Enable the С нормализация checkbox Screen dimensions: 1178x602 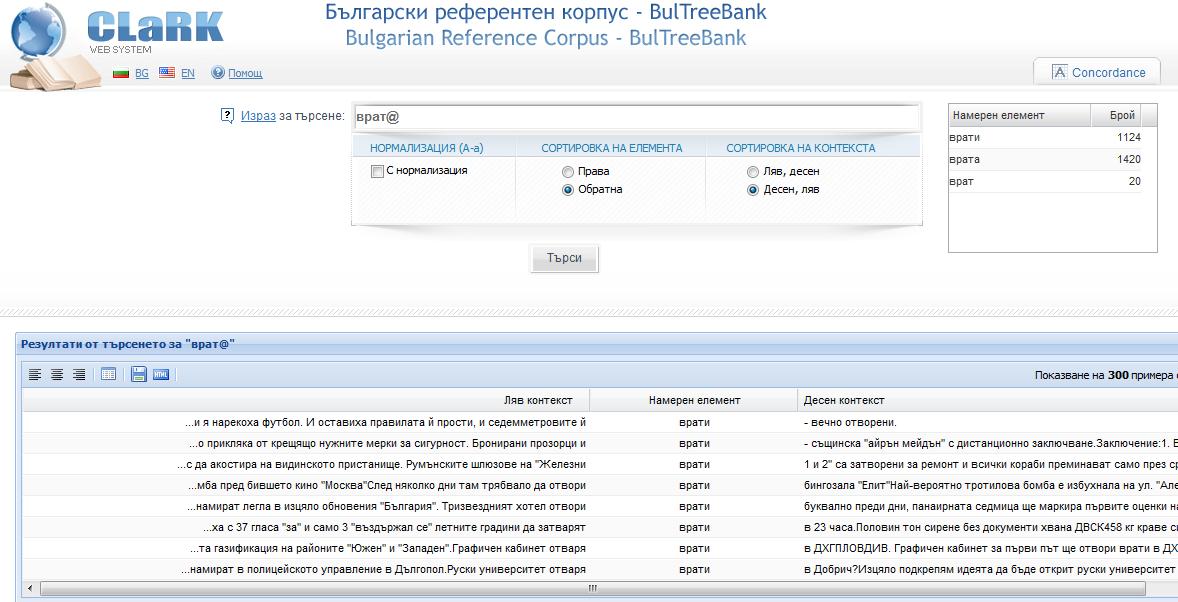(x=377, y=171)
